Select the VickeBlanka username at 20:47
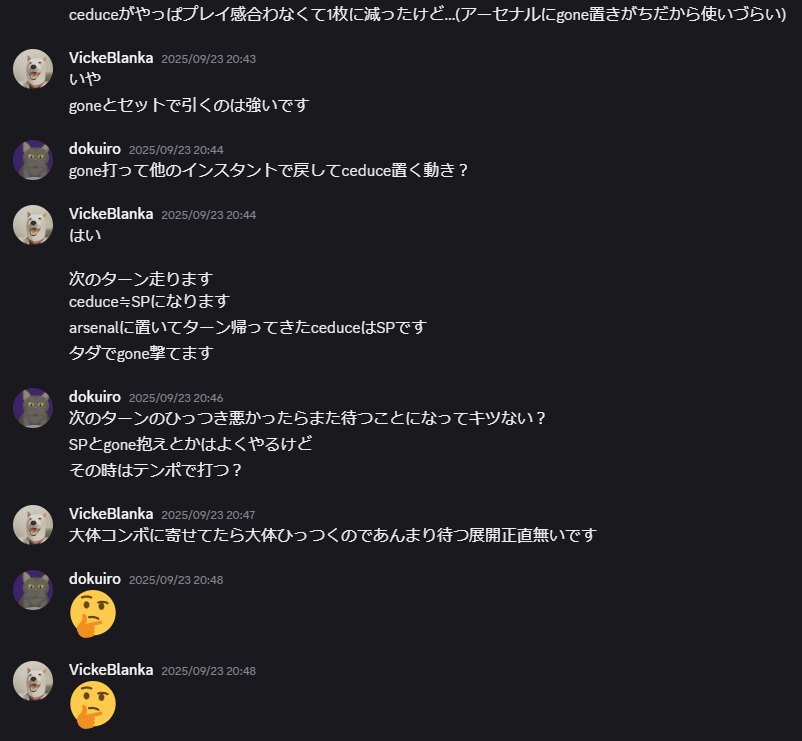Image resolution: width=802 pixels, height=741 pixels. pos(111,514)
